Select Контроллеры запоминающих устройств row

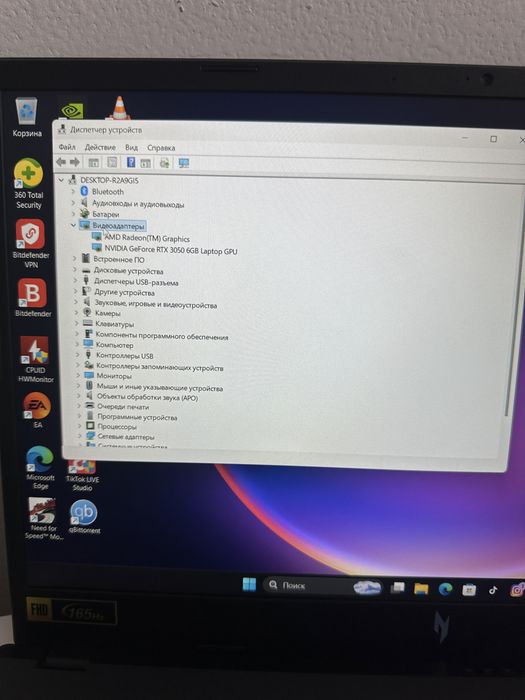pos(160,368)
